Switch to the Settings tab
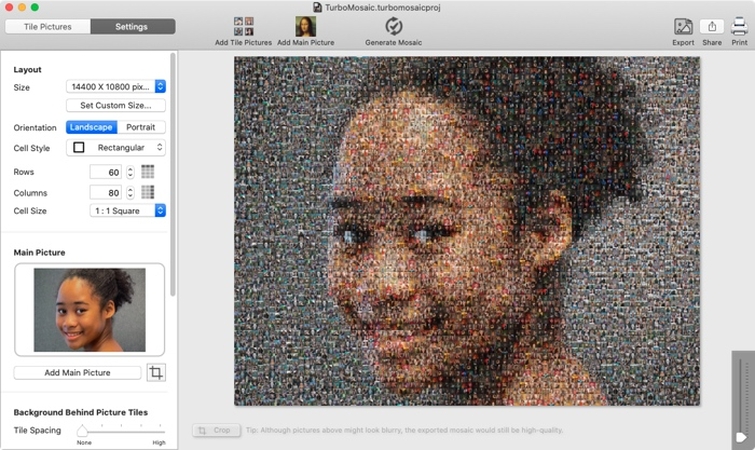755x450 pixels. [x=131, y=26]
